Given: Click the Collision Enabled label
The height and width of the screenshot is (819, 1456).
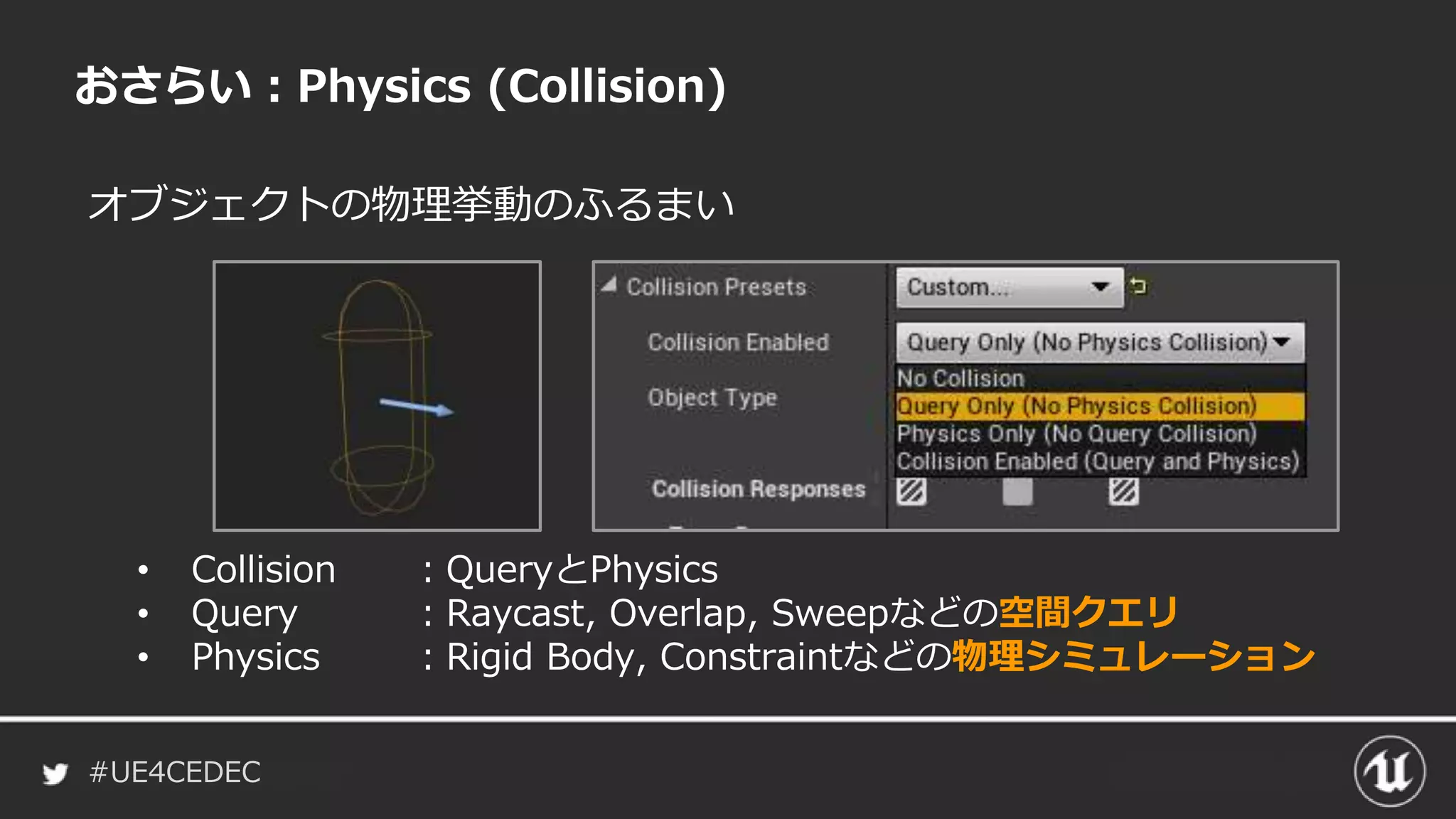Looking at the screenshot, I should (738, 343).
